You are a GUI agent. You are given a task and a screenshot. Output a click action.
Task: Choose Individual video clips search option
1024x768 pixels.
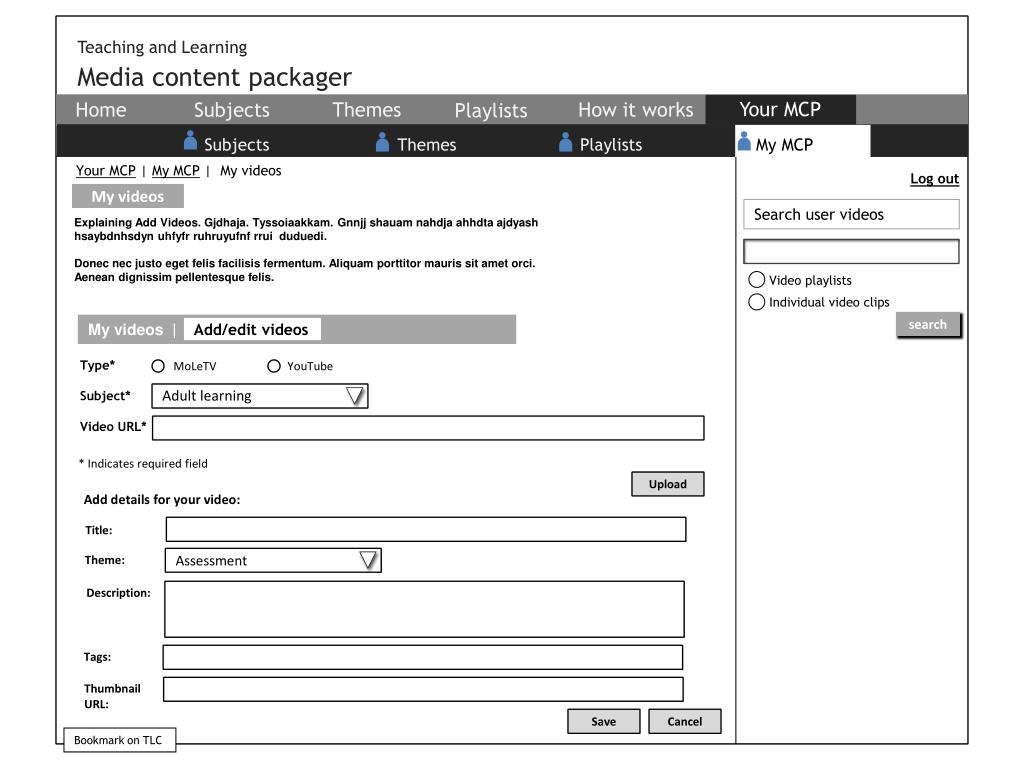click(756, 302)
